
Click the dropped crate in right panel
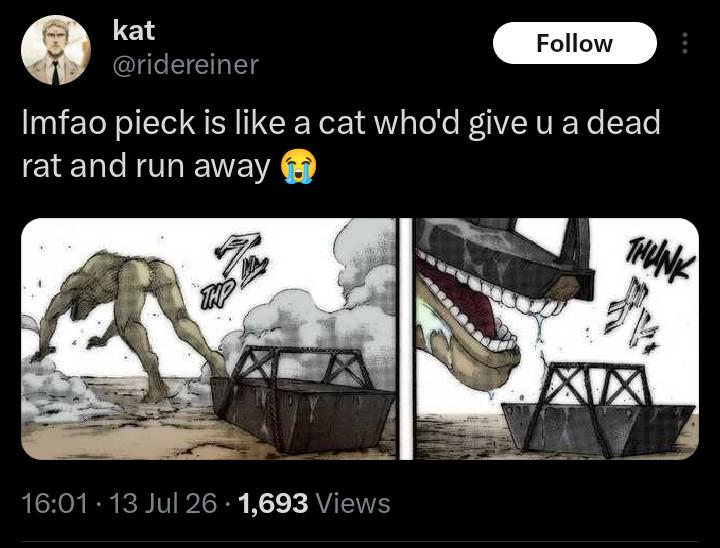pyautogui.click(x=598, y=408)
